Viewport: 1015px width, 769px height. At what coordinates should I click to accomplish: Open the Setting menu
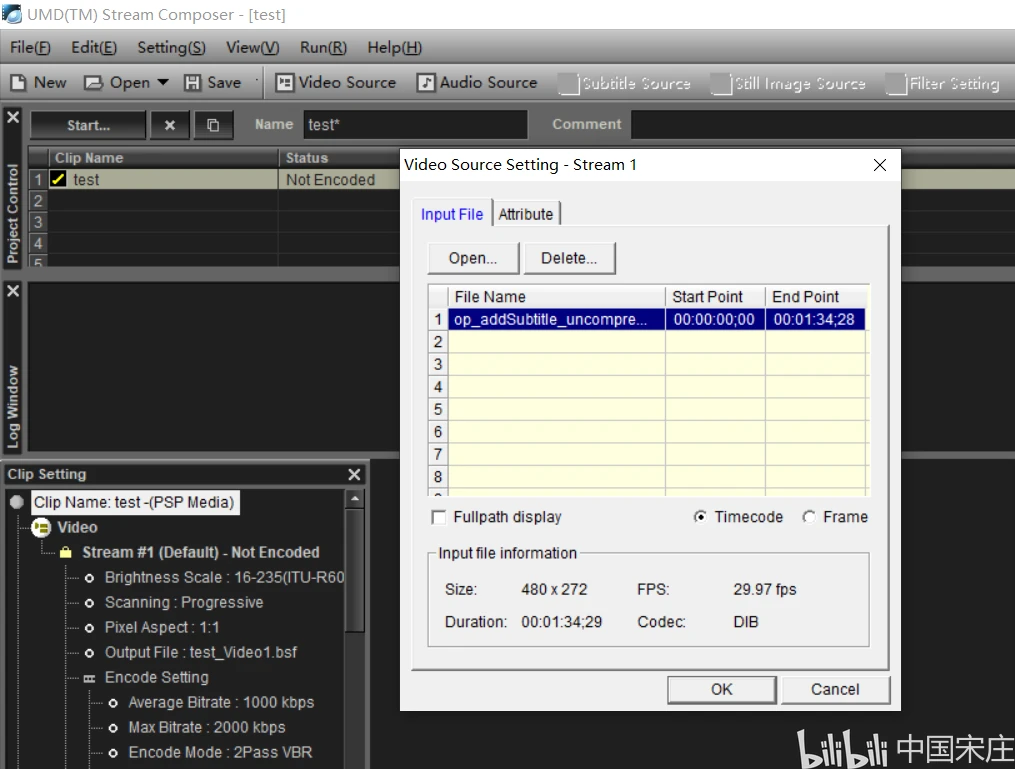tap(171, 47)
